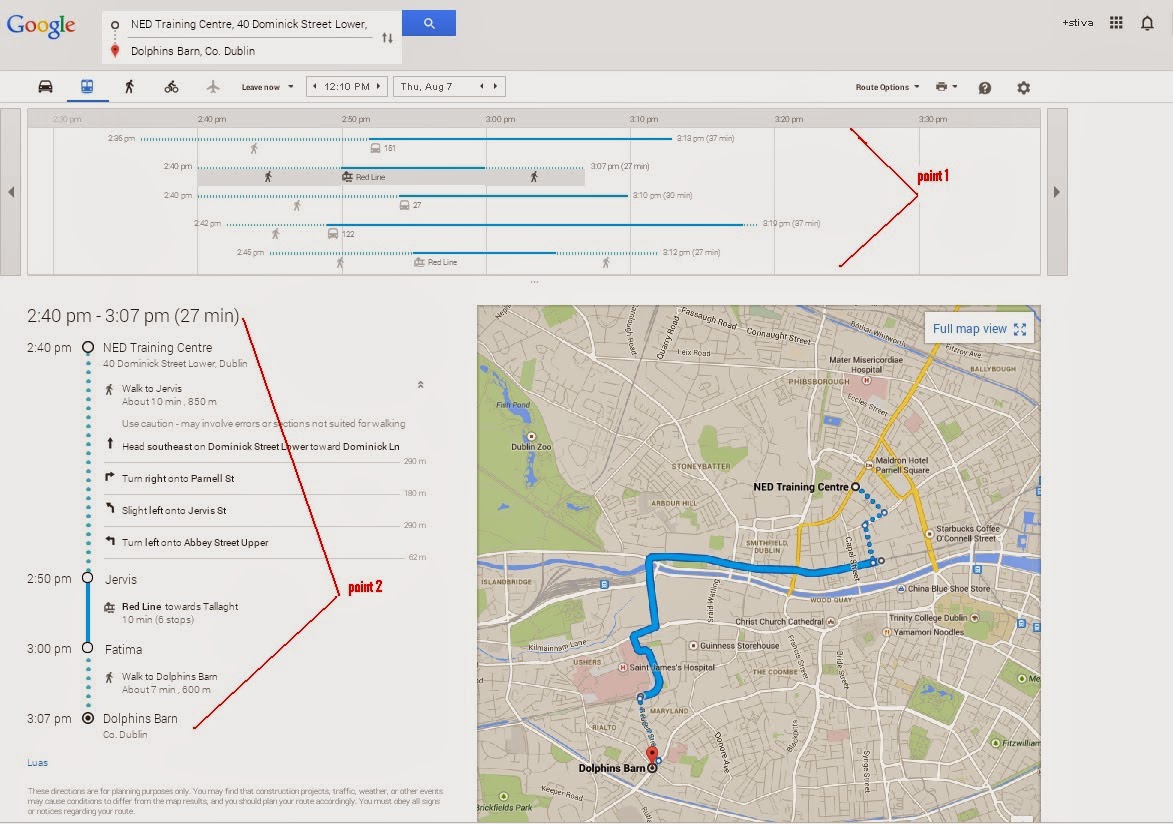Collapse the walk to Jervis steps

(x=421, y=384)
